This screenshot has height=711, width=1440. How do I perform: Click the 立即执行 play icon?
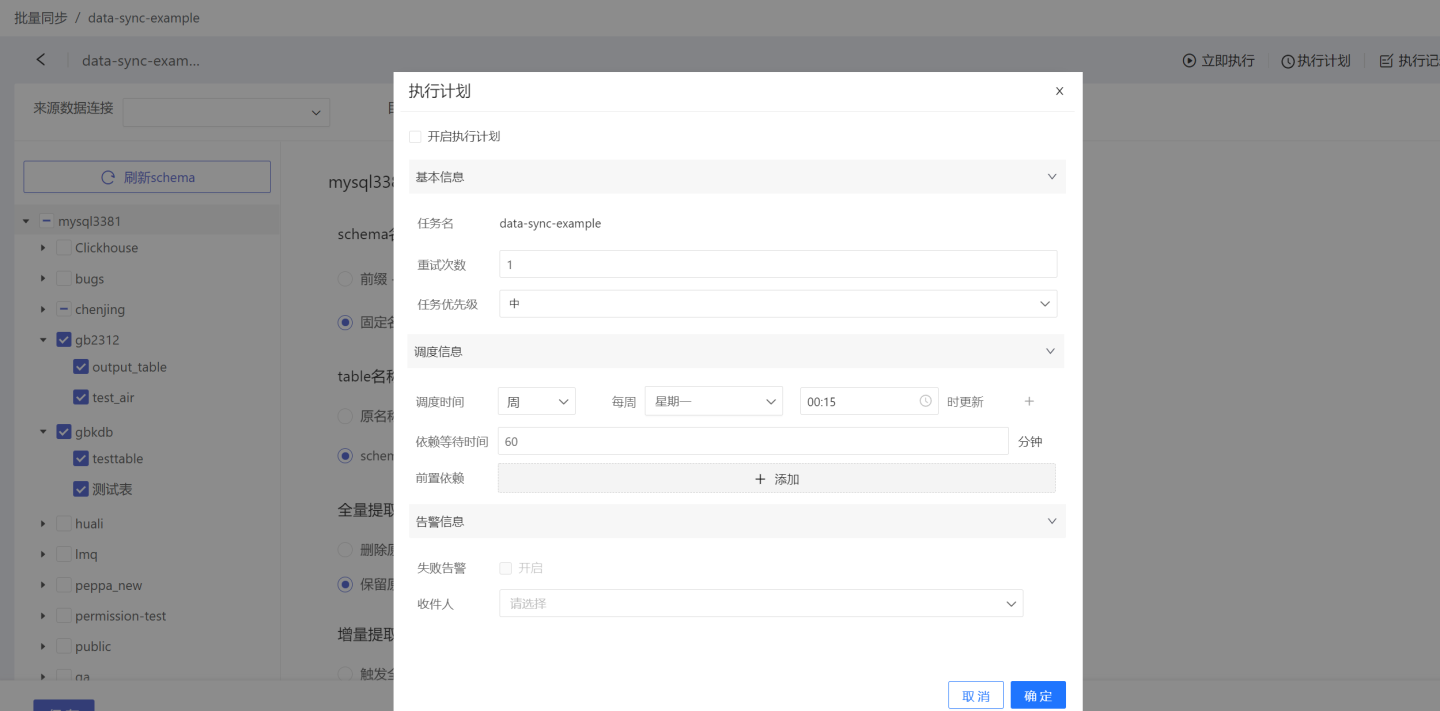coord(1189,61)
